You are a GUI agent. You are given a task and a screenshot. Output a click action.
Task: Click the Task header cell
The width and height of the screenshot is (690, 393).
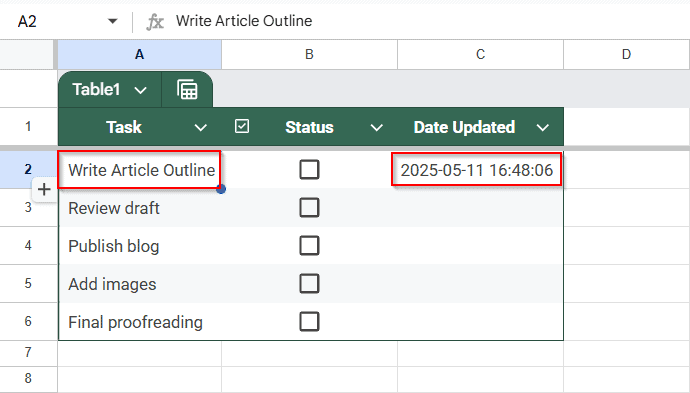click(140, 127)
